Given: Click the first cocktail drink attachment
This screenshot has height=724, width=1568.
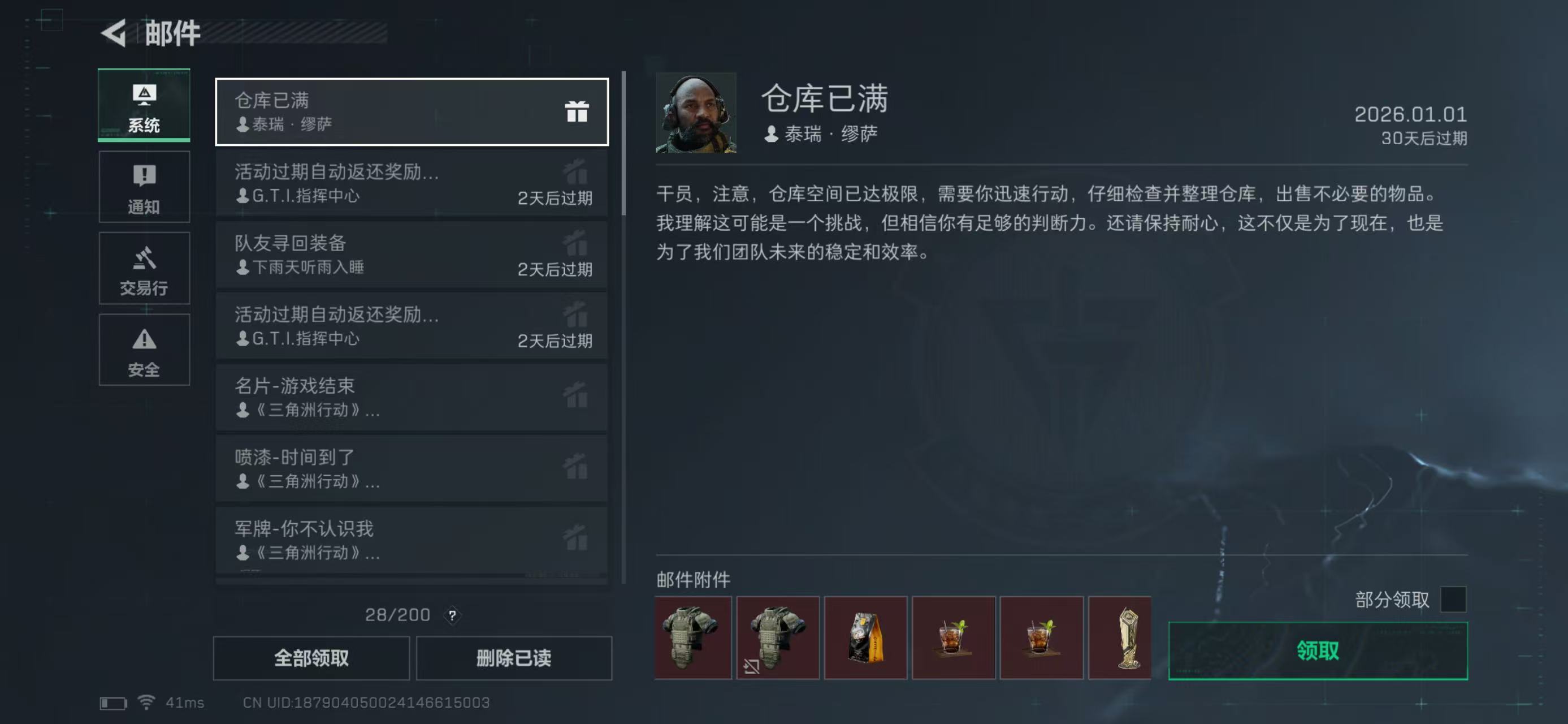Looking at the screenshot, I should point(953,637).
